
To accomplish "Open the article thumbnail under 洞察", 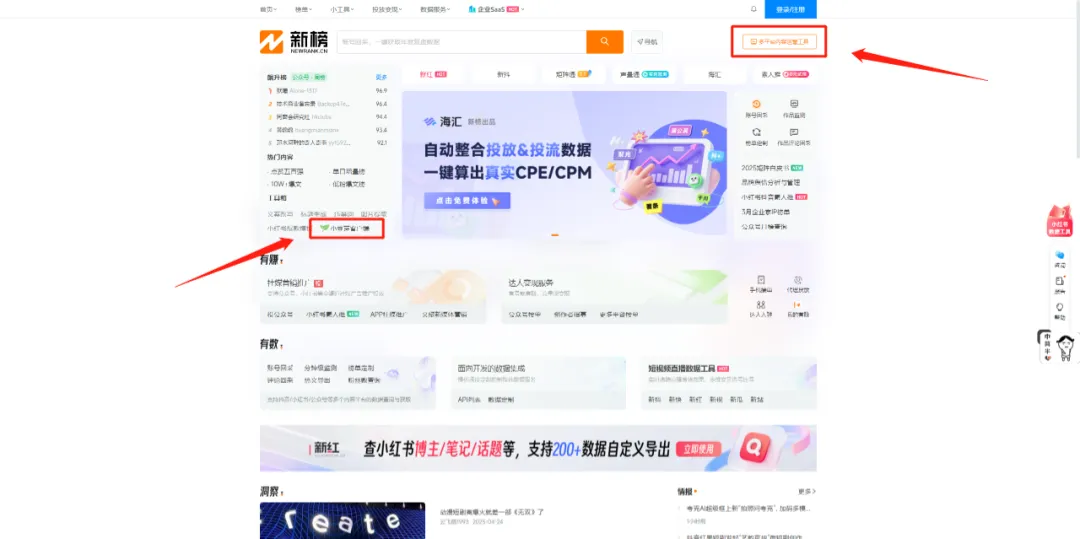I will coord(342,520).
